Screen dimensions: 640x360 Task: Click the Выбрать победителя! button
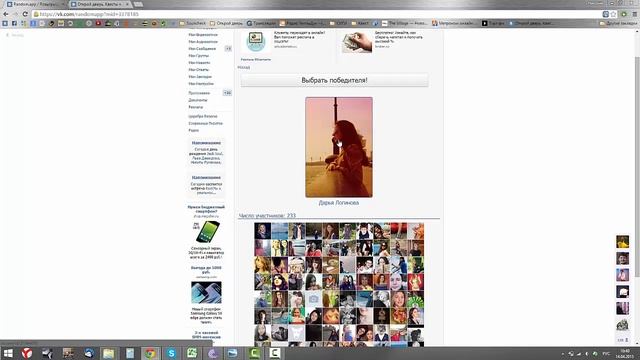pyautogui.click(x=334, y=80)
